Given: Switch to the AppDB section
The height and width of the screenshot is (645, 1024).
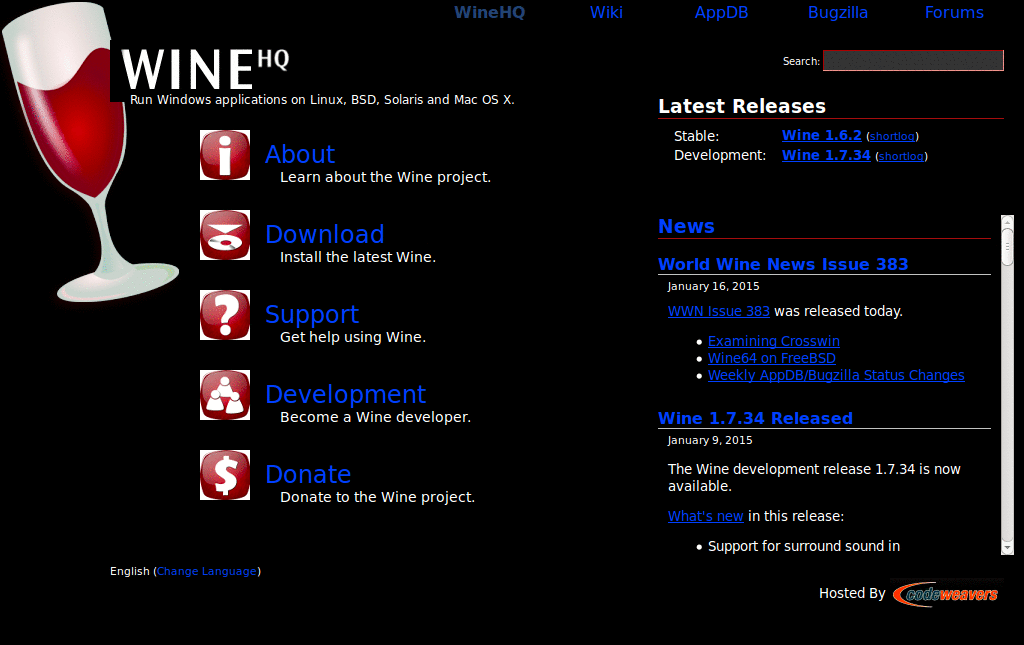Looking at the screenshot, I should coord(721,12).
